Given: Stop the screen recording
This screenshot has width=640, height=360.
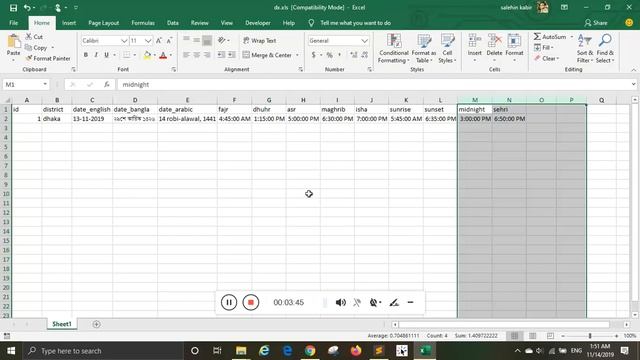Looking at the screenshot, I should 251,302.
